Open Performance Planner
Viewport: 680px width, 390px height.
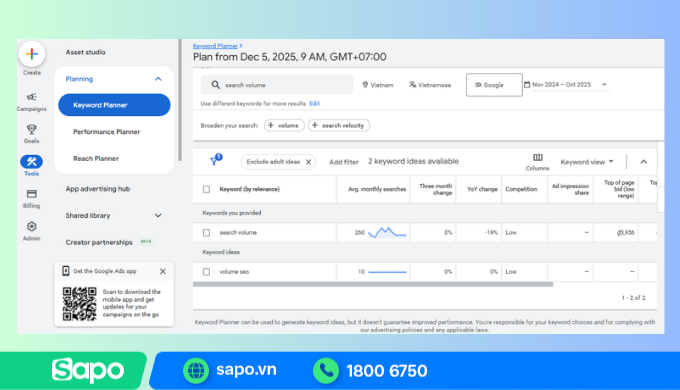tap(106, 132)
